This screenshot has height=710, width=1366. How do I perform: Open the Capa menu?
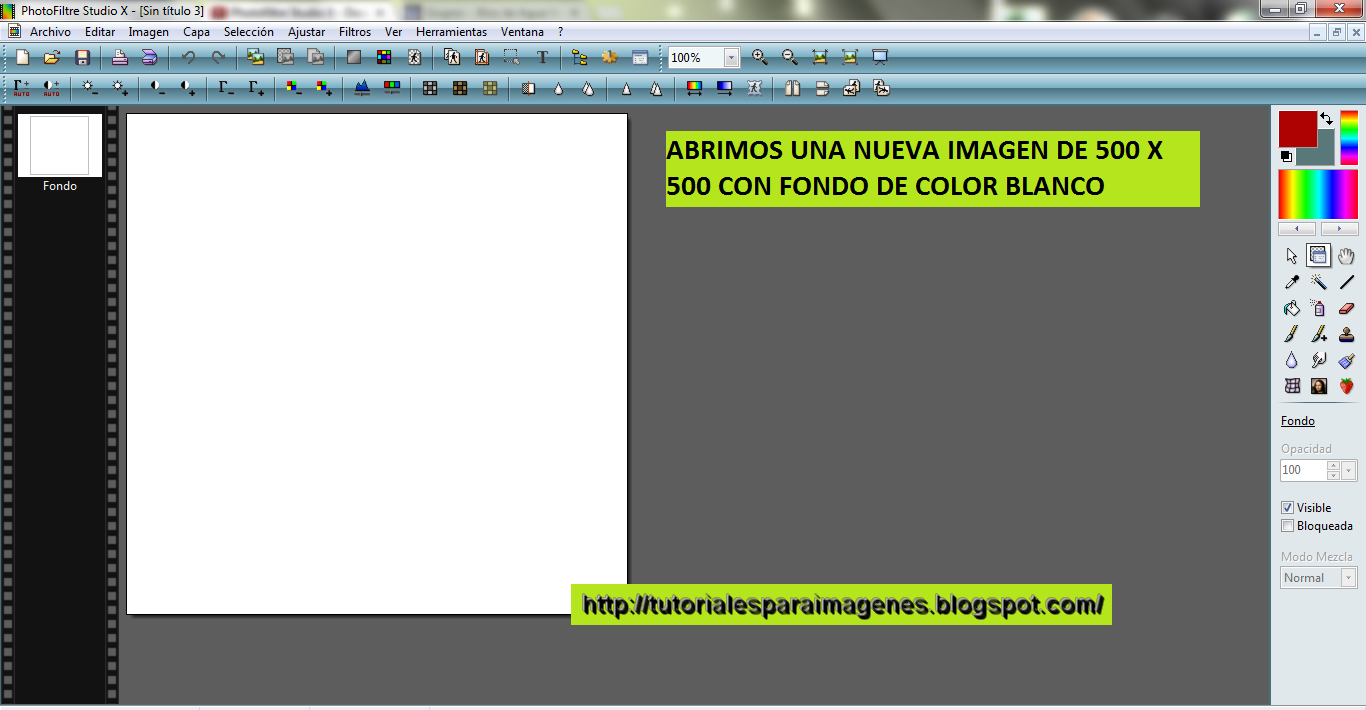[x=196, y=31]
